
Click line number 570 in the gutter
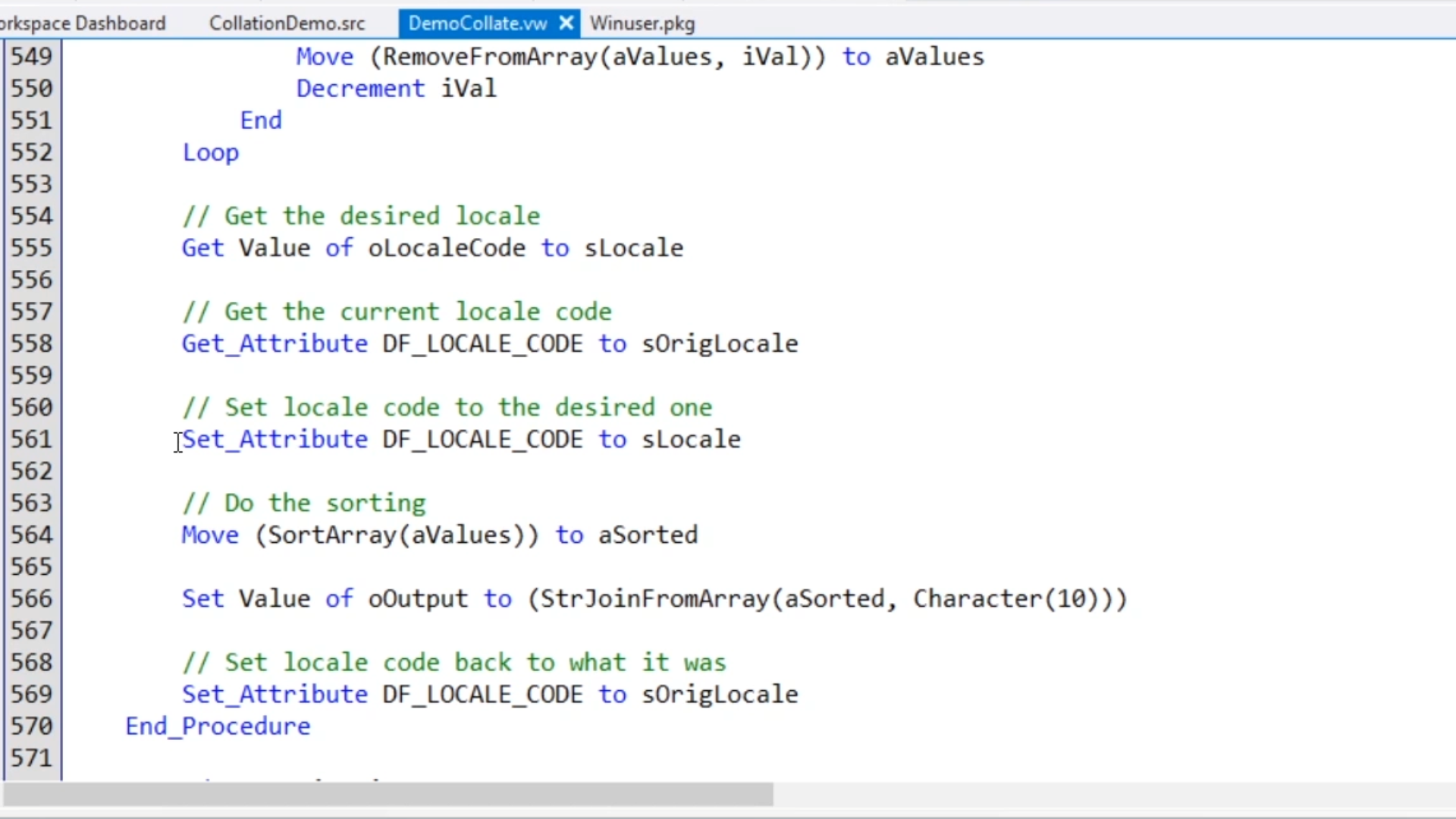click(x=31, y=726)
